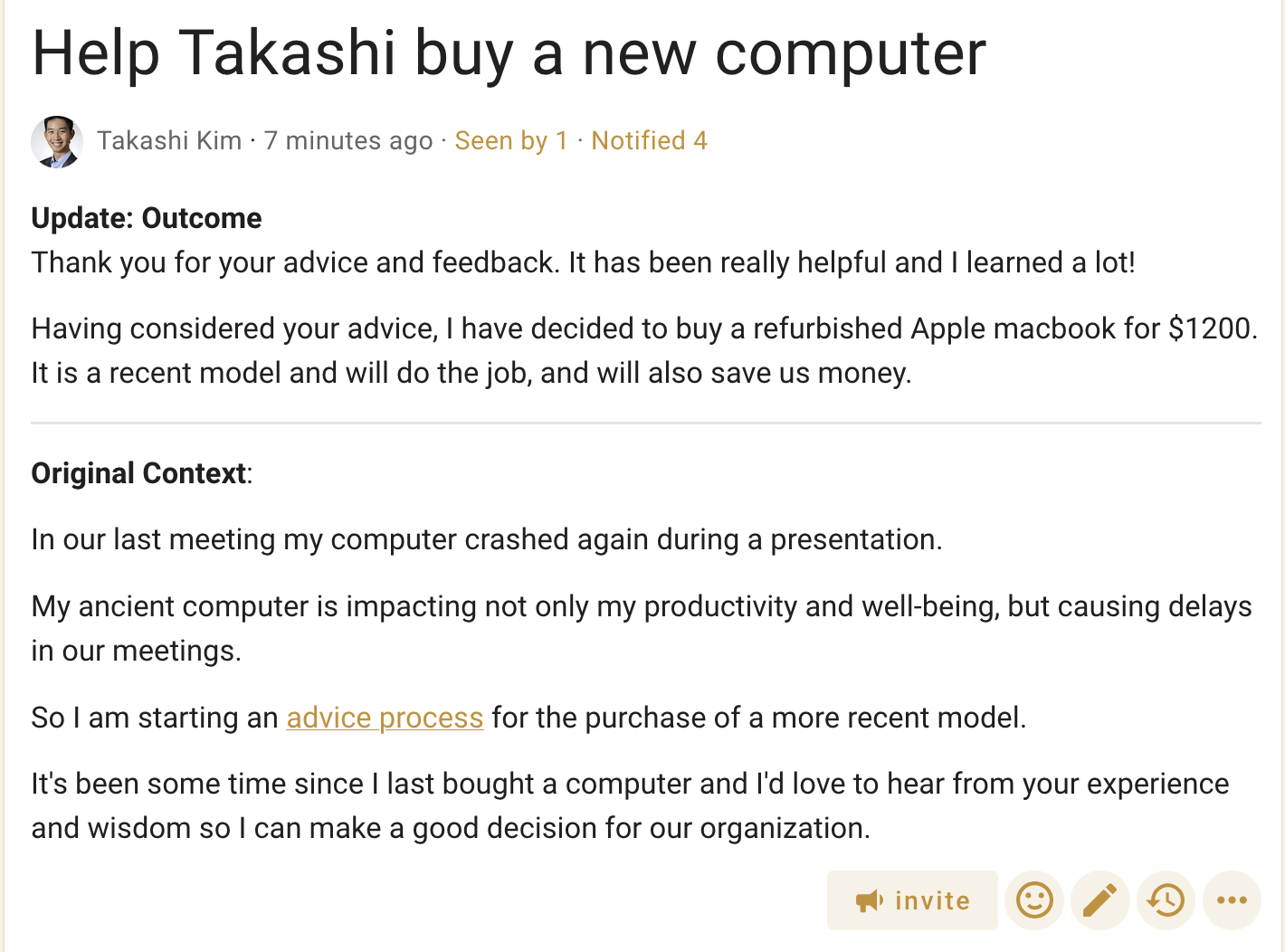
Task: View who has seen via 'Seen by 1'
Action: (x=511, y=141)
